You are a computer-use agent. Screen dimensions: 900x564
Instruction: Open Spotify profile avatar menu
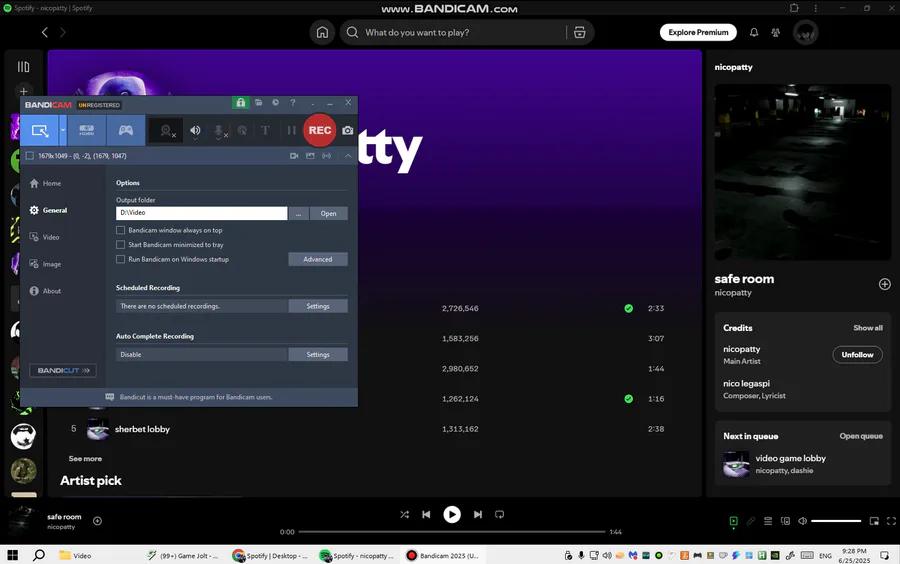click(x=805, y=32)
